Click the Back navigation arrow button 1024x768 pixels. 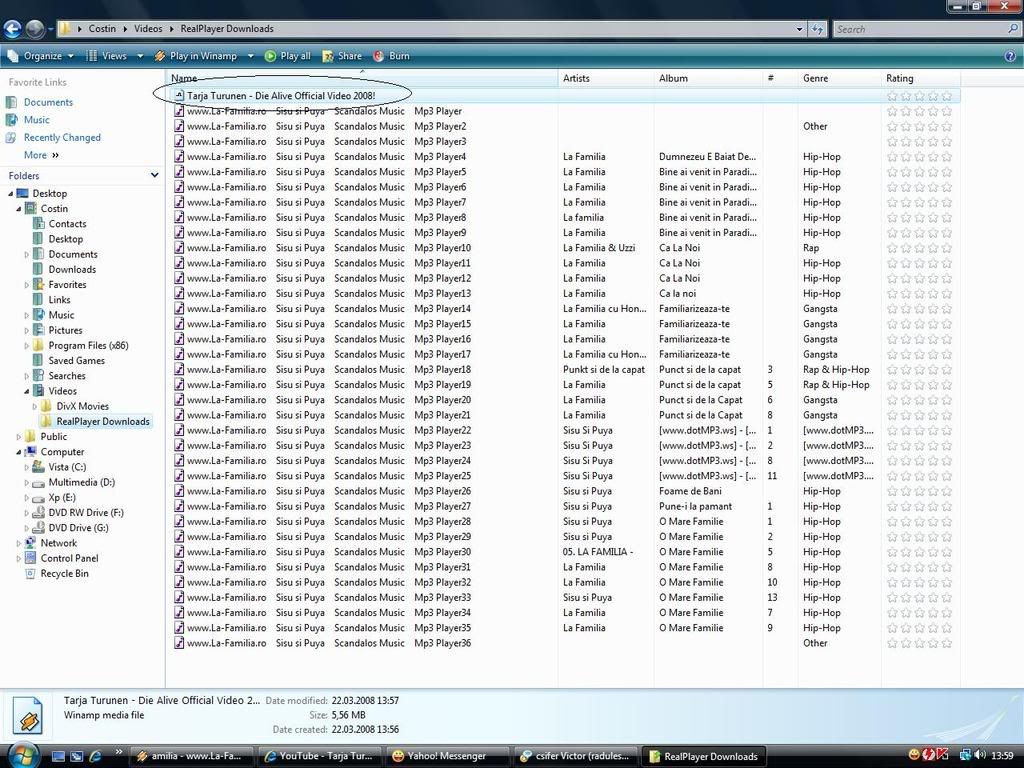(12, 29)
